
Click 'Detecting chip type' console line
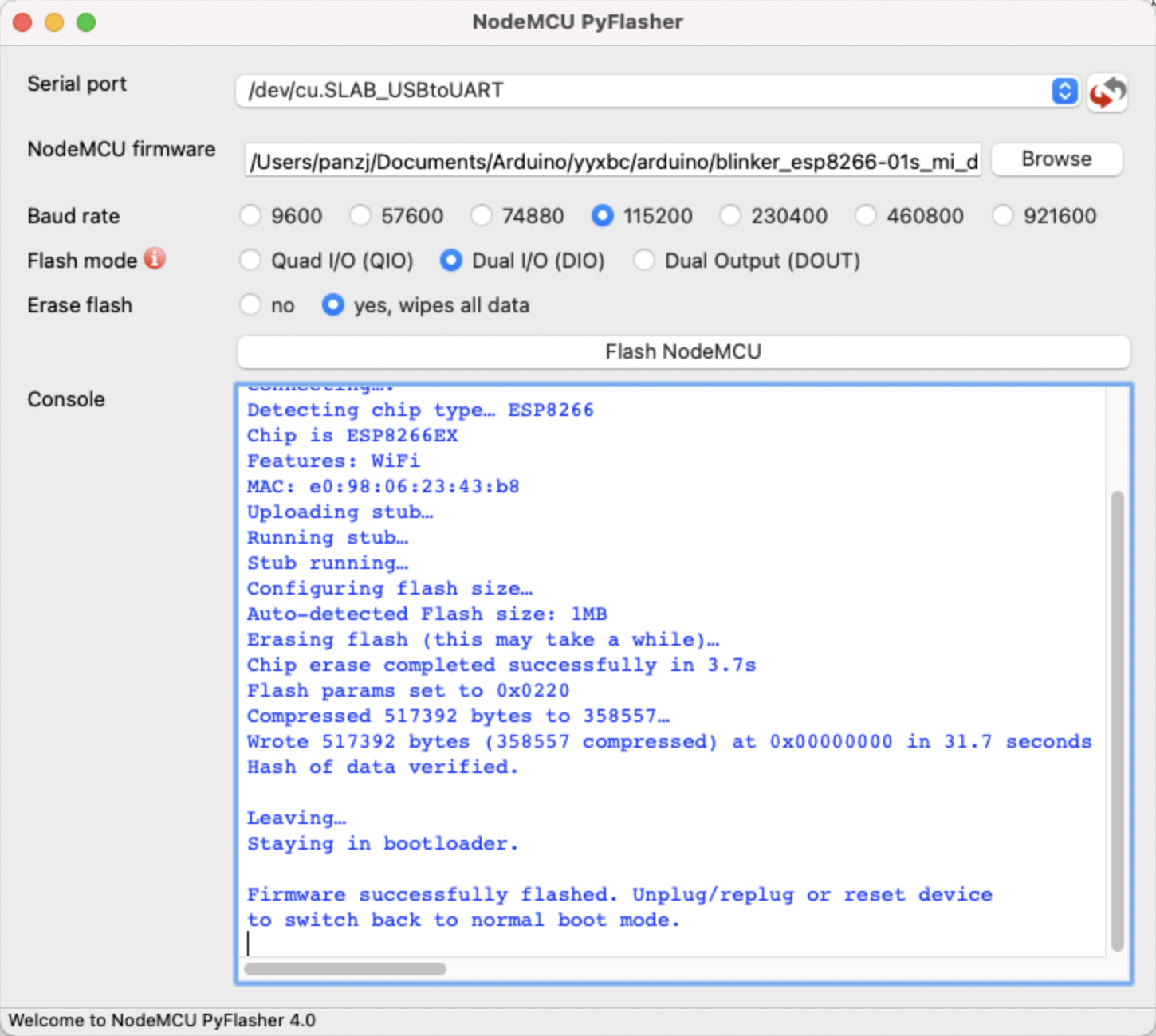[x=420, y=410]
